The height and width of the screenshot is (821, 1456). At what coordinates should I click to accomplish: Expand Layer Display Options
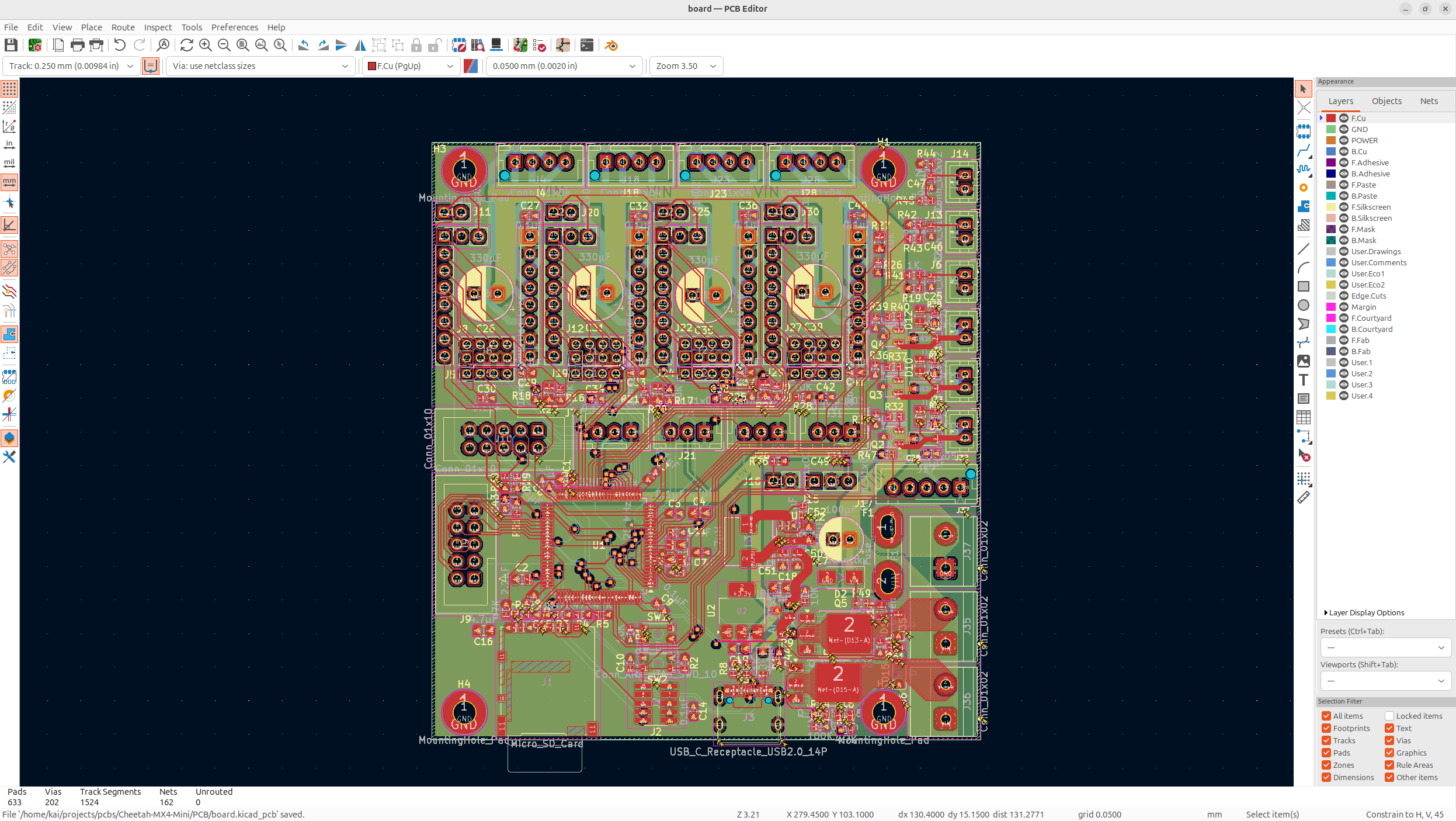coord(1365,612)
